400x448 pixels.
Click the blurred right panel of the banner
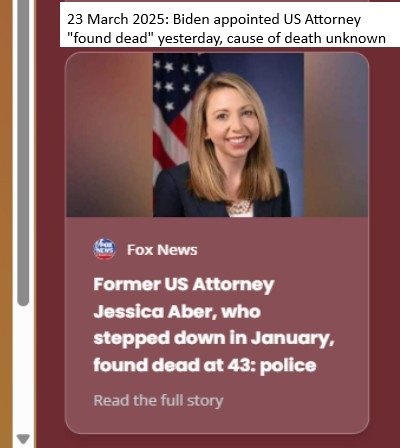tap(336, 135)
